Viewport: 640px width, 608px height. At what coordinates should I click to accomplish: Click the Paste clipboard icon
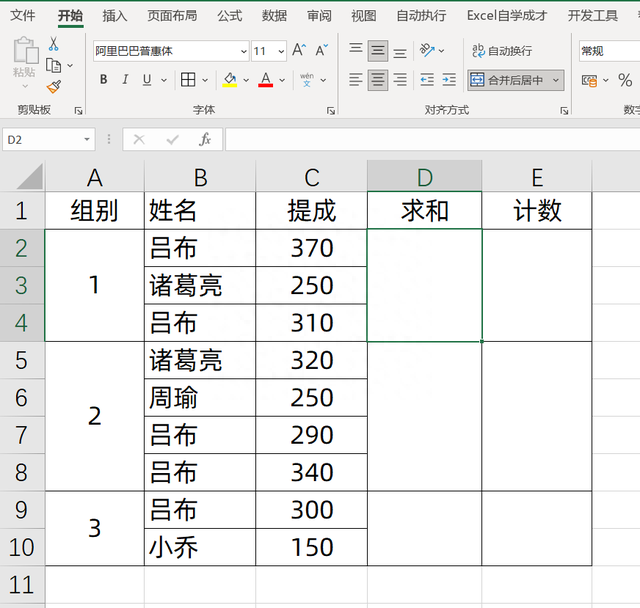(x=25, y=51)
